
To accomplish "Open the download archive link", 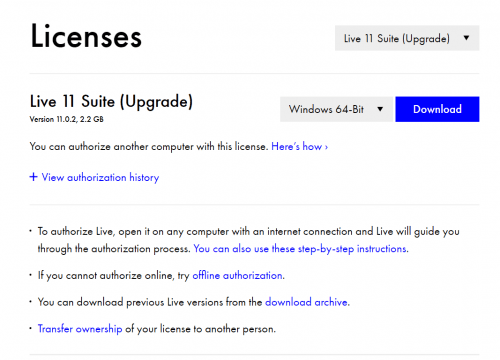I will [x=307, y=302].
